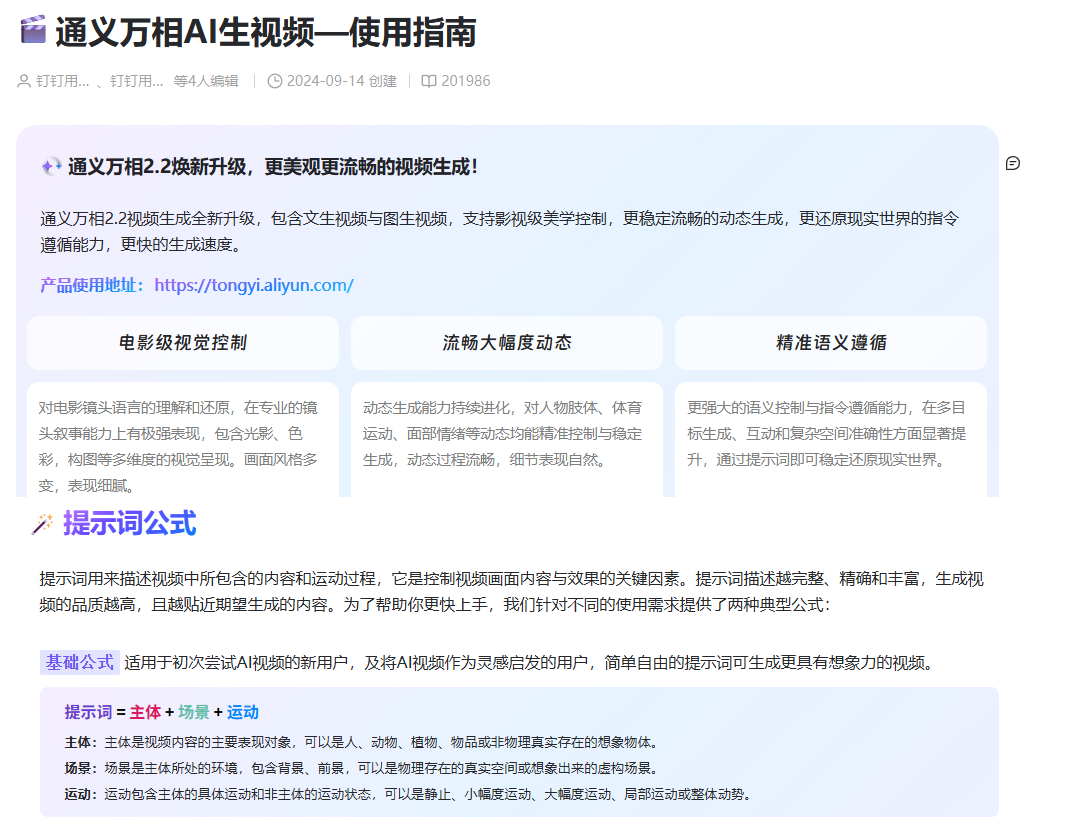This screenshot has width=1073, height=825.
Task: Click the sparkle icon before the 2.2 upgrade heading
Action: click(51, 166)
